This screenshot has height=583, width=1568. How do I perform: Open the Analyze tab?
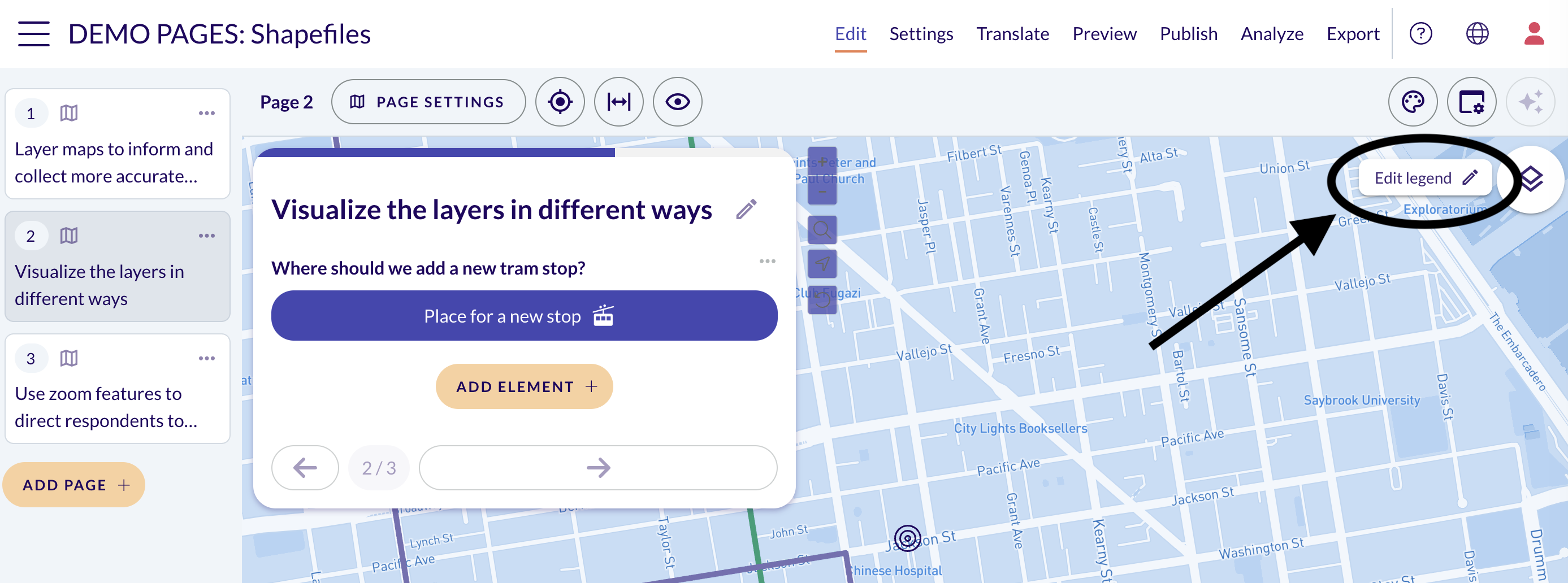(x=1272, y=33)
